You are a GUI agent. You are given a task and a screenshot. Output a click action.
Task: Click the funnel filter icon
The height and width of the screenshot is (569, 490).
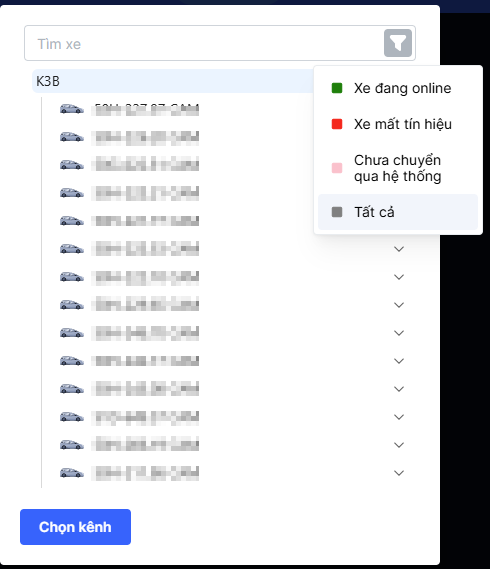[x=398, y=43]
